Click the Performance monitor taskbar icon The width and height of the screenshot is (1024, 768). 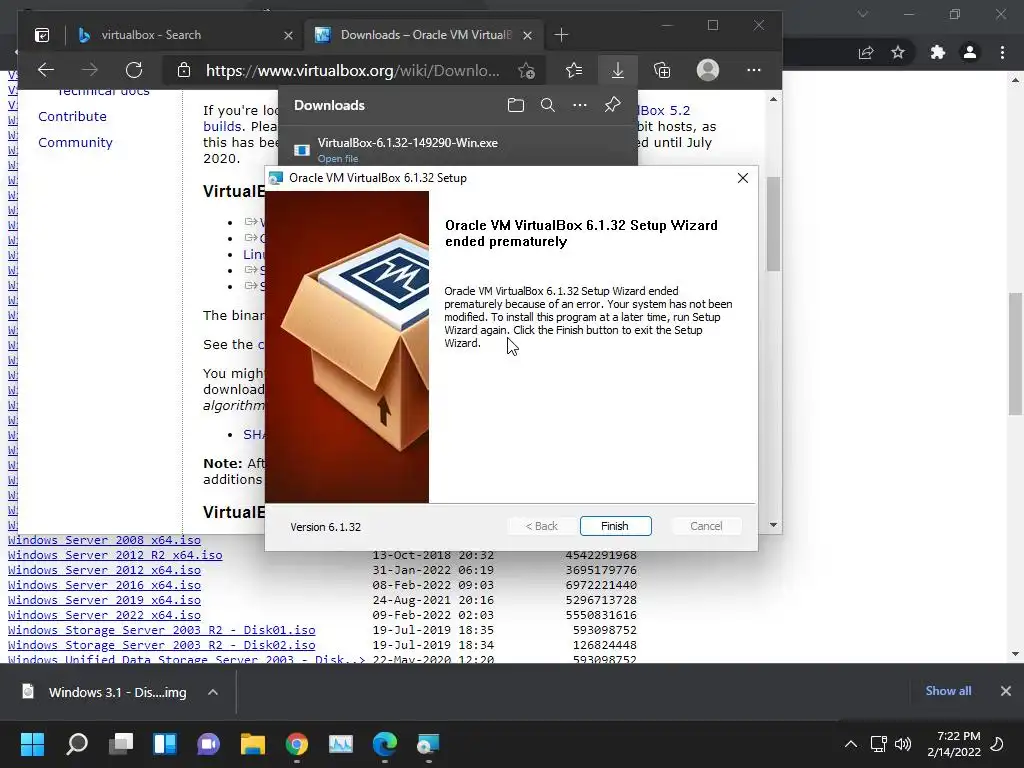coord(340,744)
